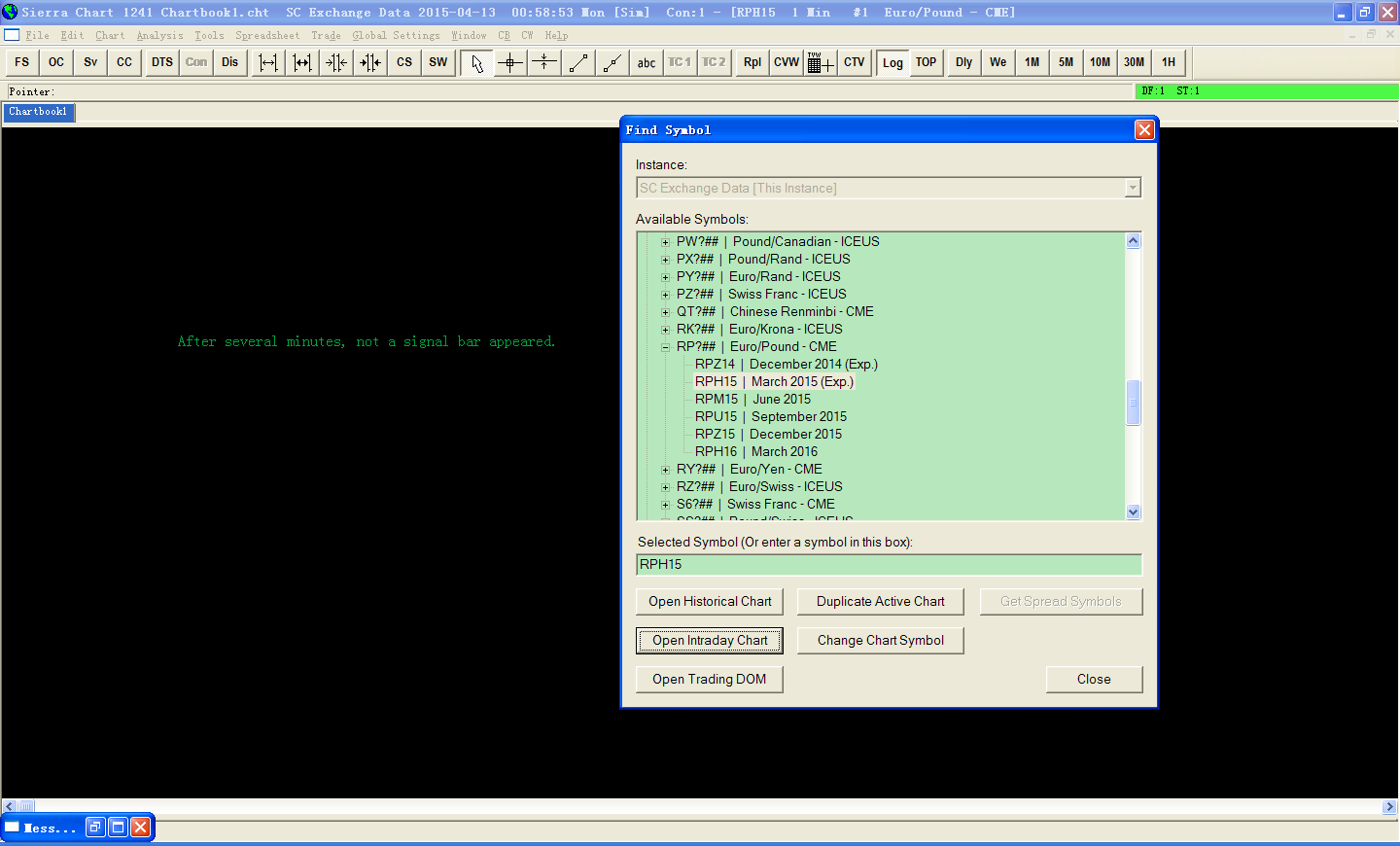Click the symbol list scroll-down arrow
The height and width of the screenshot is (846, 1400).
tap(1133, 512)
